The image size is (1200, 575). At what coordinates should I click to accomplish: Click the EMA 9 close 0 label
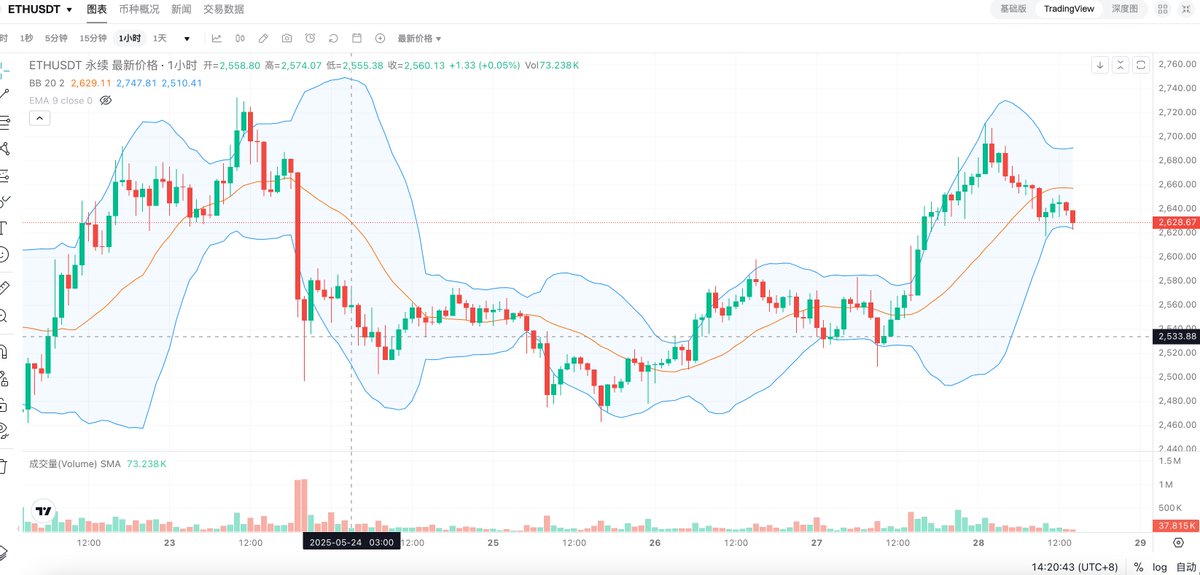tap(61, 100)
